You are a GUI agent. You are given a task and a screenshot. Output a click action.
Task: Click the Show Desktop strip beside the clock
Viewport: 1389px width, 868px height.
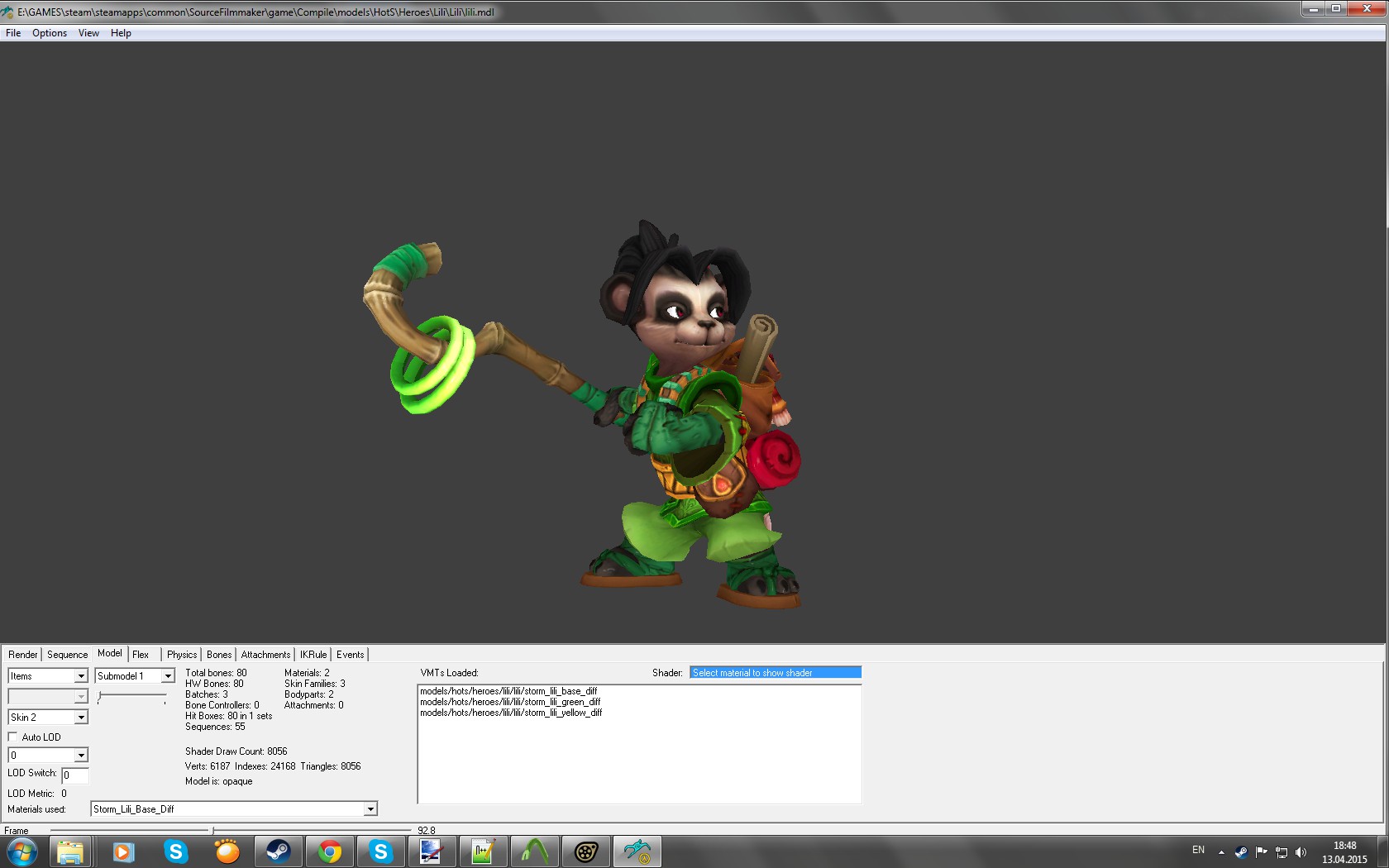[x=1382, y=851]
